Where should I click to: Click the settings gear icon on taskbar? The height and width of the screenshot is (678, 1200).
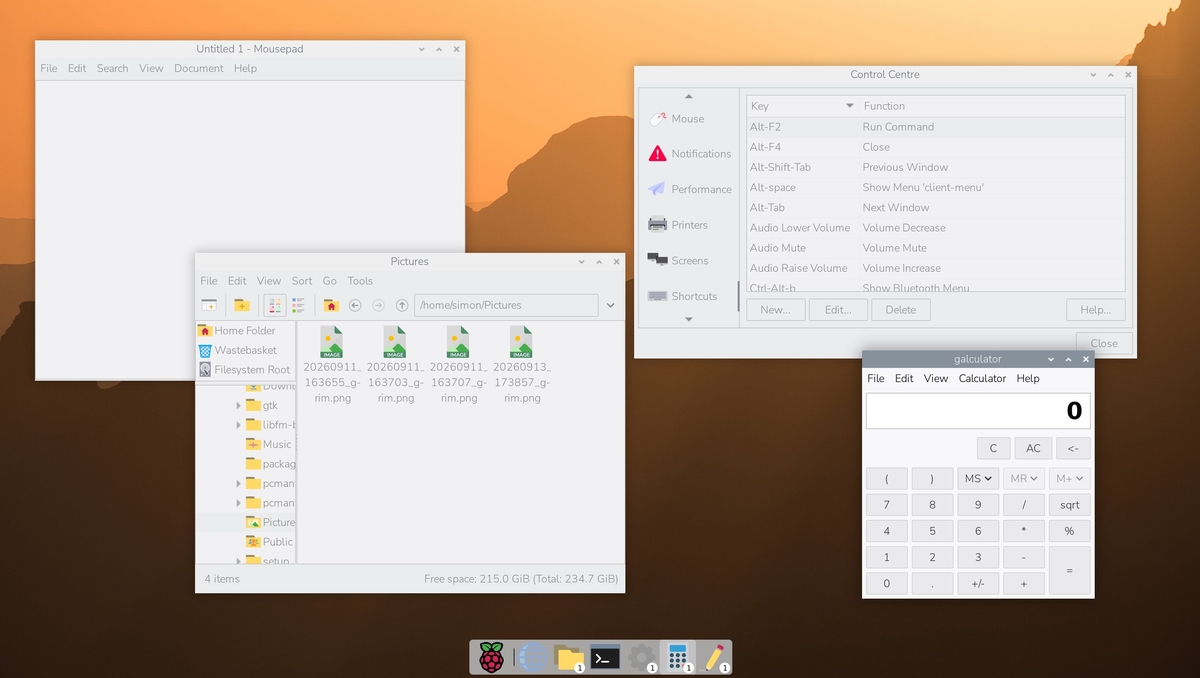coord(641,657)
